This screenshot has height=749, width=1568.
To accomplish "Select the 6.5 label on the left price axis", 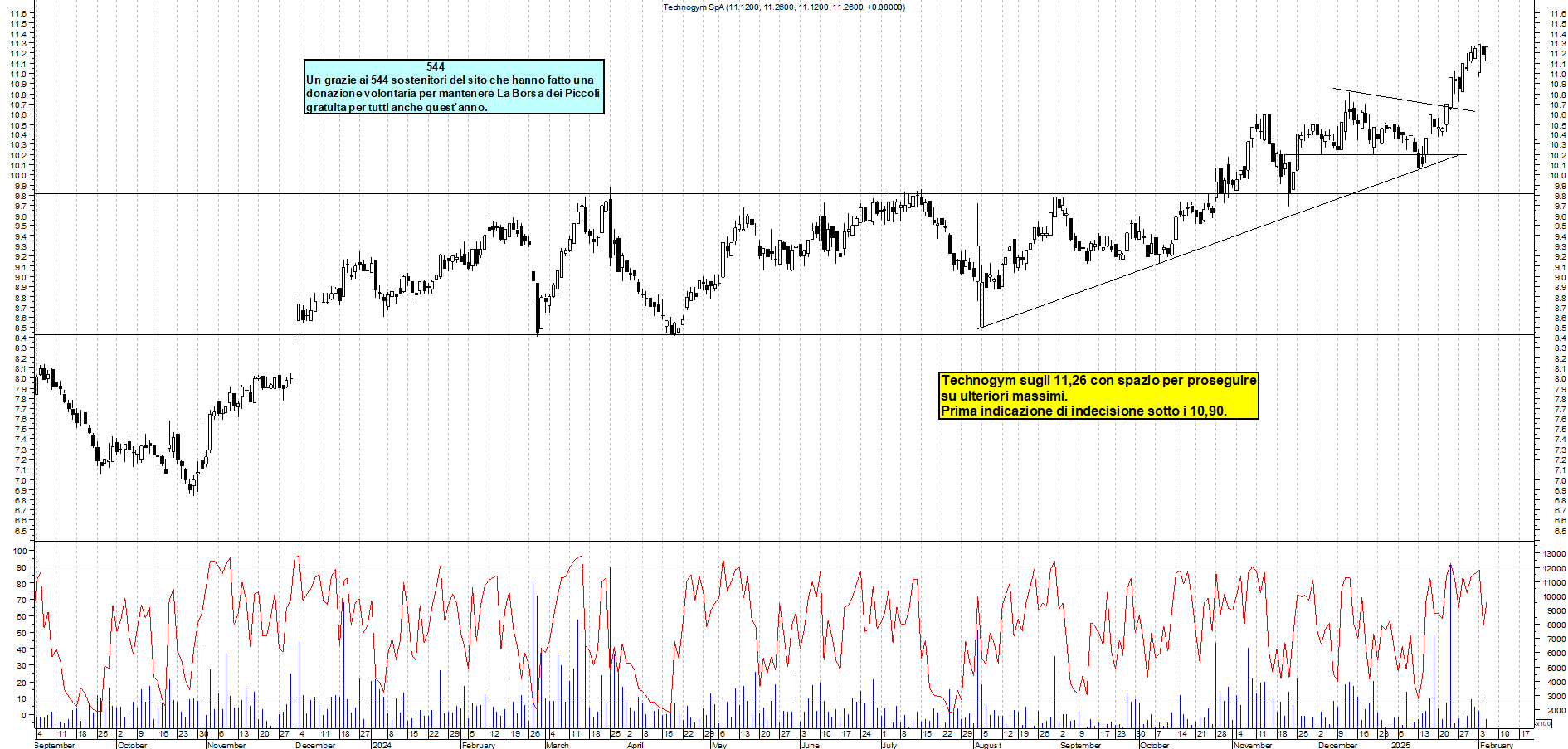I will [21, 531].
